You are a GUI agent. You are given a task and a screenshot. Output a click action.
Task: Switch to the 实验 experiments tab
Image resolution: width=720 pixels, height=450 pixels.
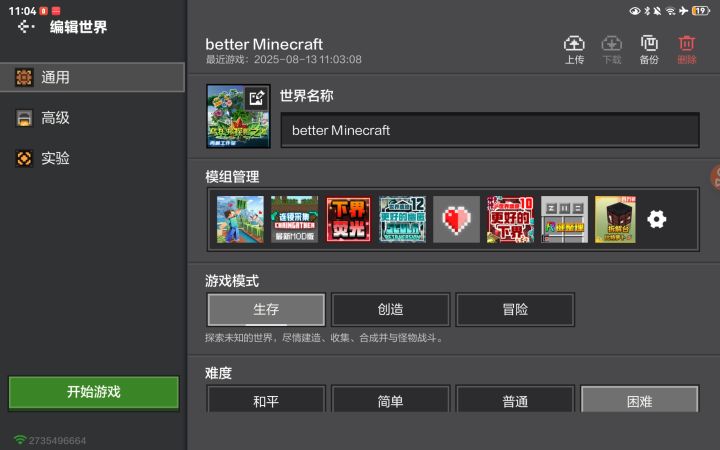coord(92,158)
